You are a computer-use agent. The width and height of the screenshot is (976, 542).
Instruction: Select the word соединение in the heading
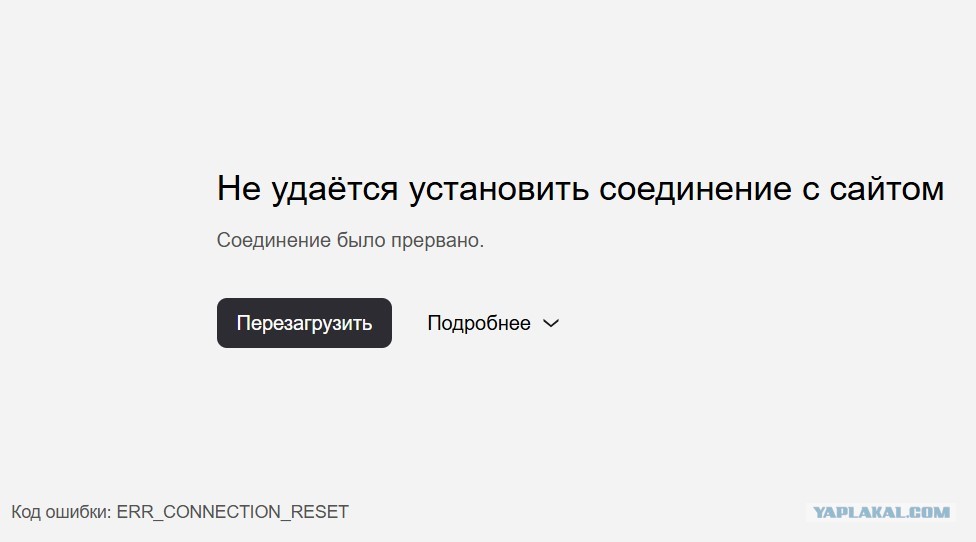(x=695, y=188)
